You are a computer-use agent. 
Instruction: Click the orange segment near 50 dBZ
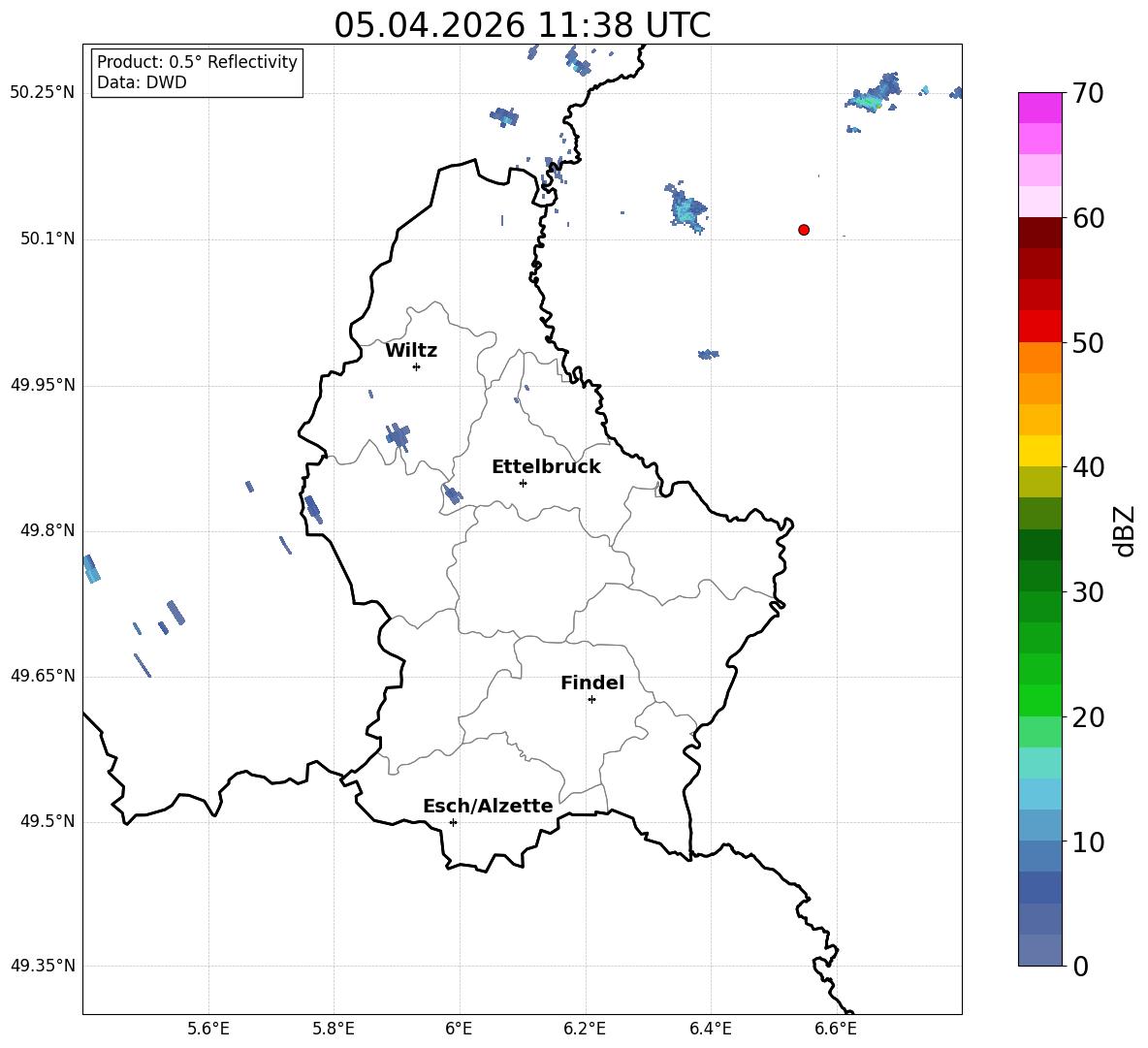coord(1039,357)
